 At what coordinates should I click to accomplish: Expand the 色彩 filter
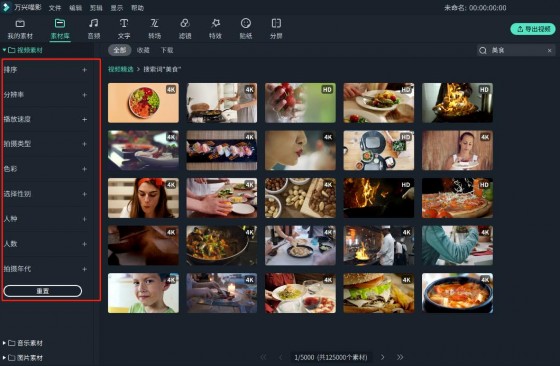tap(84, 169)
